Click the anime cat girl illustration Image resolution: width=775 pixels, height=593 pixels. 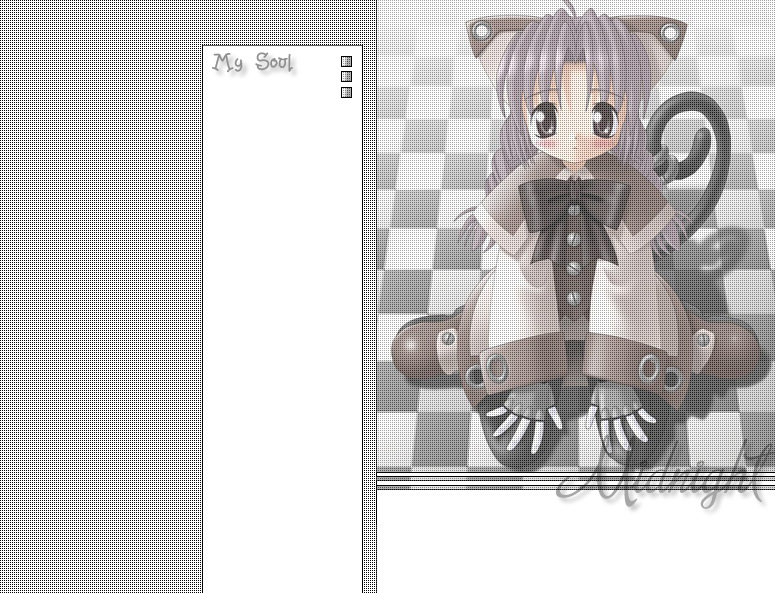(x=576, y=235)
